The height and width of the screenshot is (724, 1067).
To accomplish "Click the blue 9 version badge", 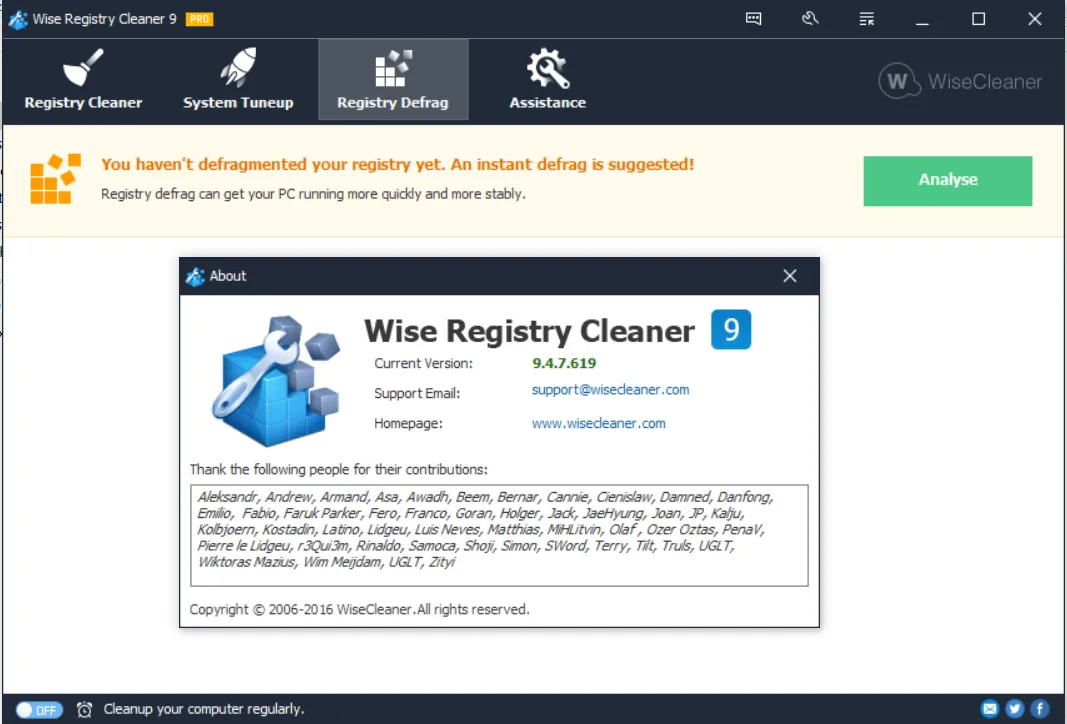I will point(731,329).
